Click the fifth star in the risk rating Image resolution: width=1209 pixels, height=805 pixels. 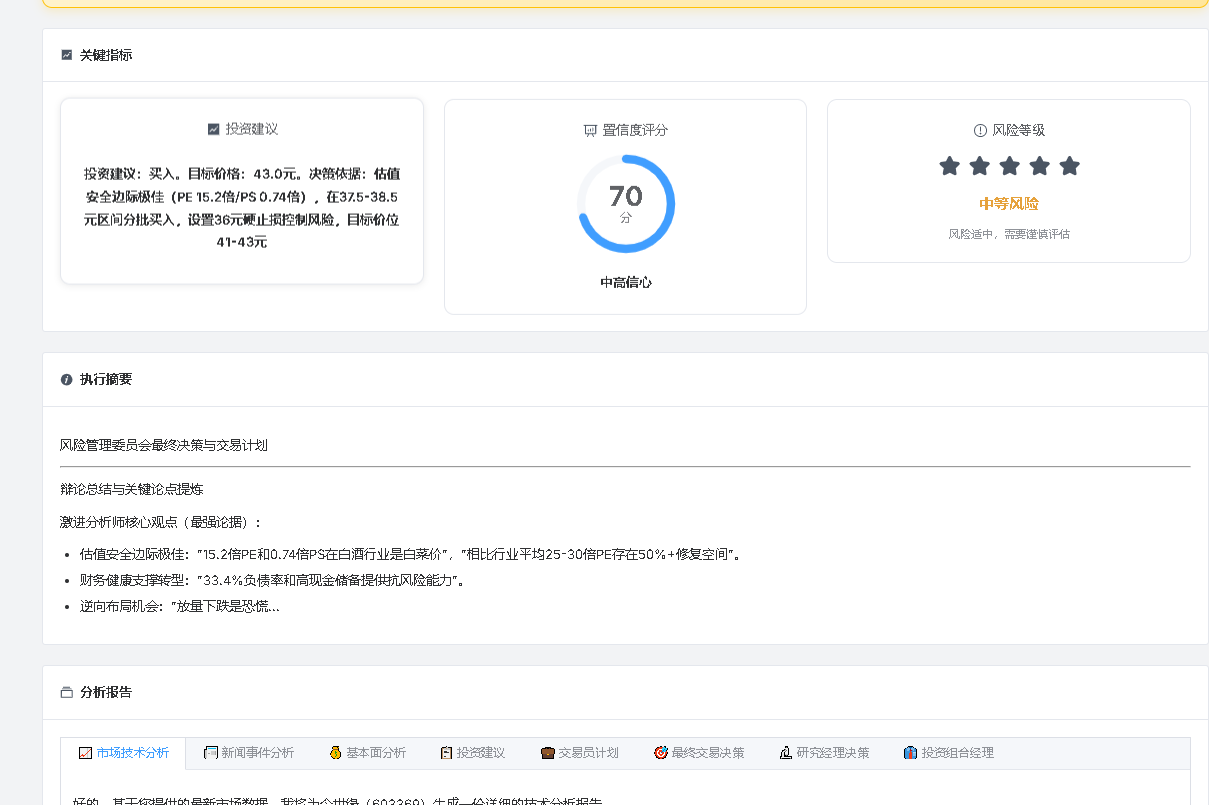coord(1069,166)
